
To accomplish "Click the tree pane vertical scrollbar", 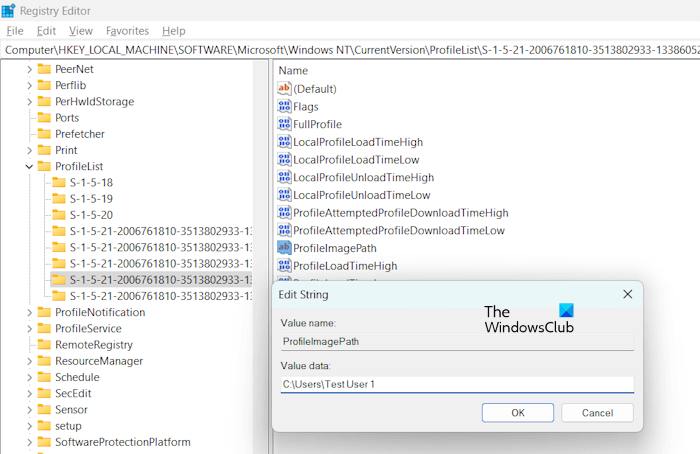I will [261, 257].
